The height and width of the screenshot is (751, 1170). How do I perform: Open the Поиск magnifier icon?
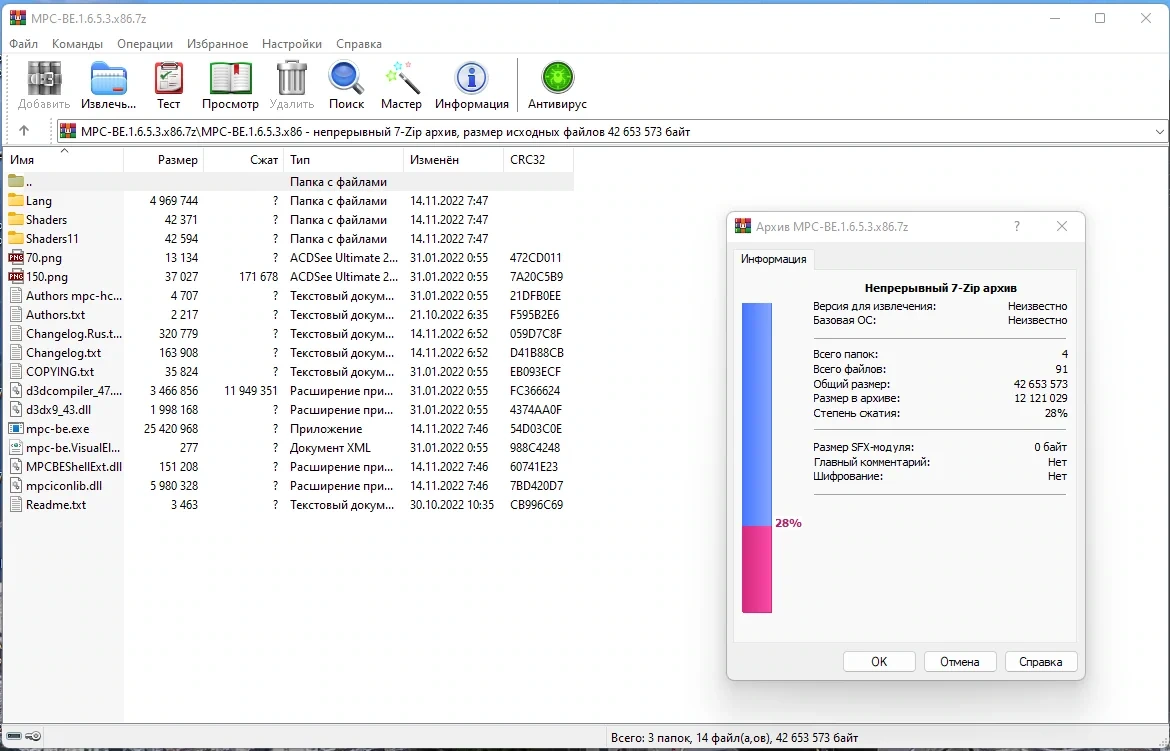[x=346, y=78]
